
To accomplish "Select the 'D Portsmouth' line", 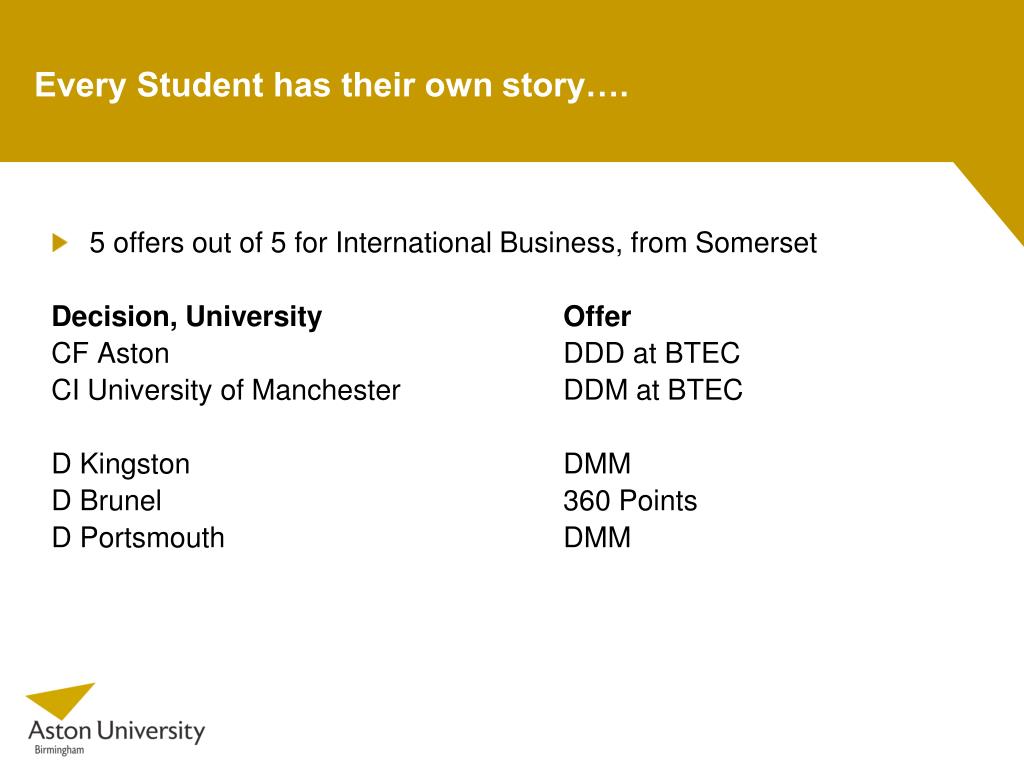I will [x=138, y=538].
